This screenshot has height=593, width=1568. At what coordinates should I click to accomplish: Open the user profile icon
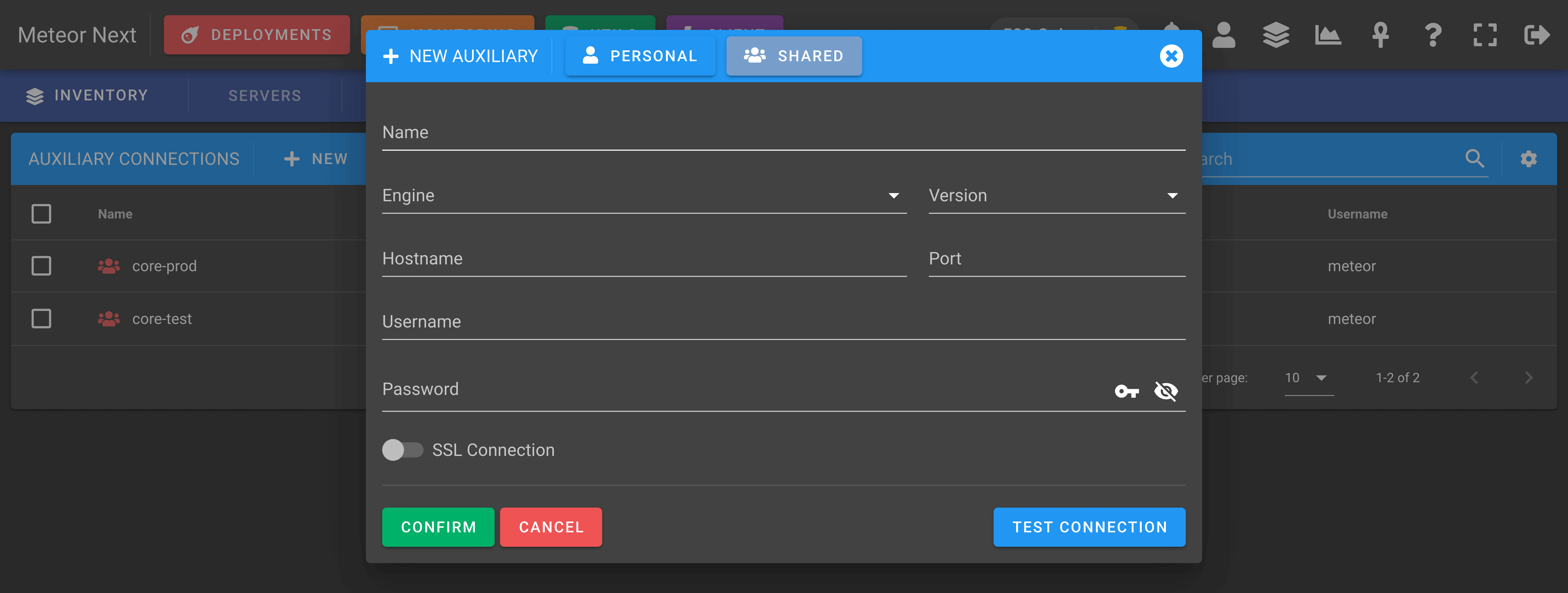(x=1223, y=35)
